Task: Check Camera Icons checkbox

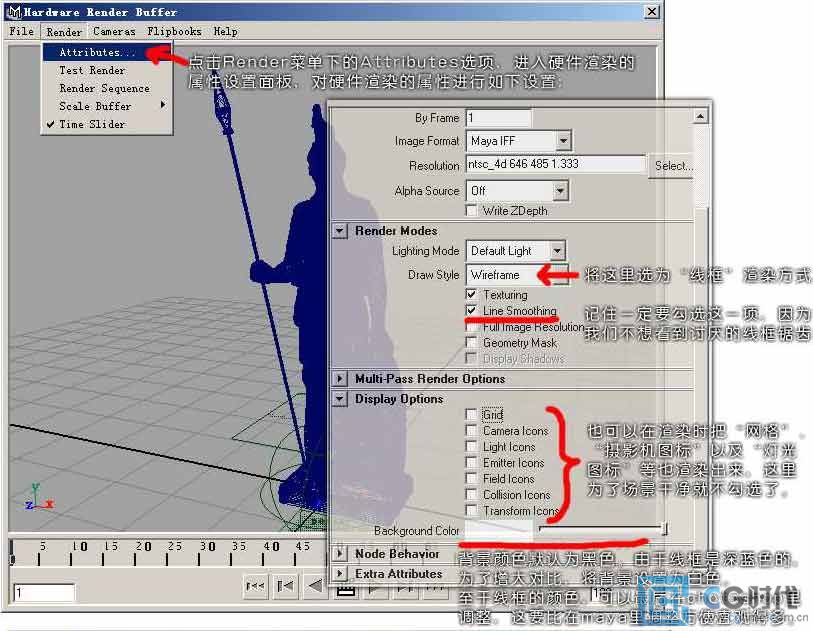Action: [471, 430]
